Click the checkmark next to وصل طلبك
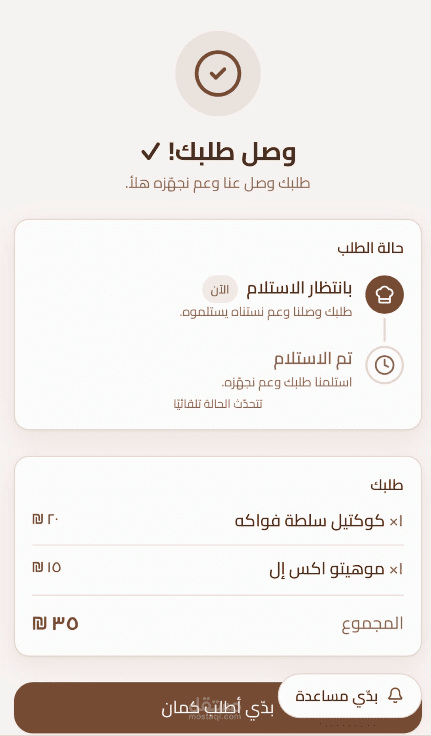Viewport: 431px width, 736px height. pos(150,152)
